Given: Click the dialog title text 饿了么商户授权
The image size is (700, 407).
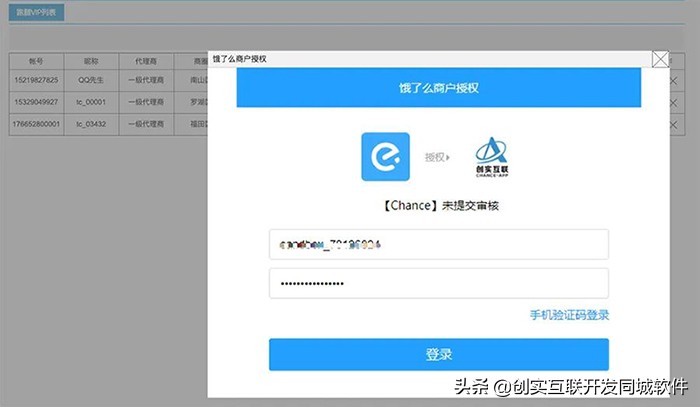Looking at the screenshot, I should point(239,59).
